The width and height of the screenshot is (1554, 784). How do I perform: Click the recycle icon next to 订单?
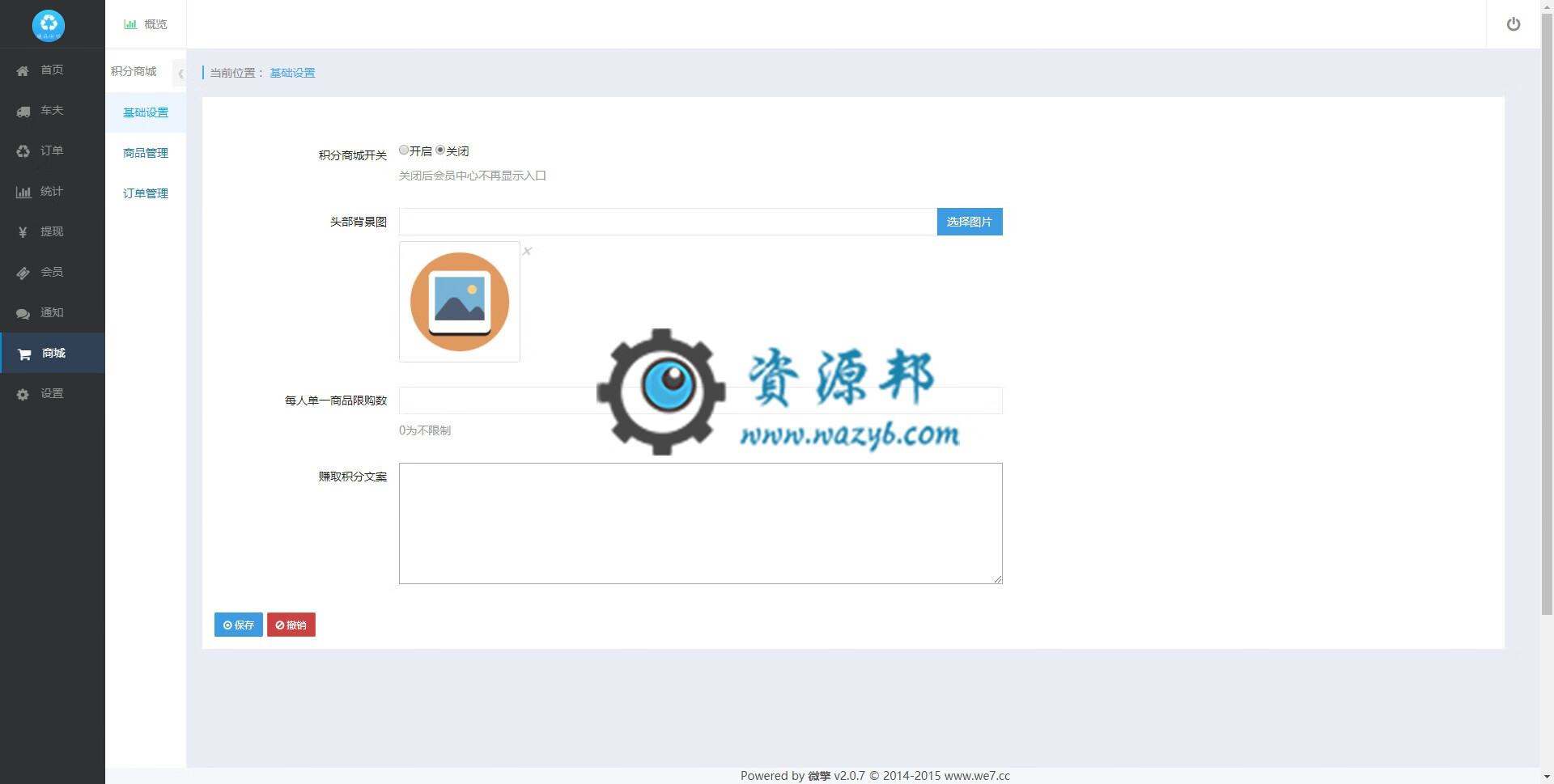pyautogui.click(x=23, y=151)
